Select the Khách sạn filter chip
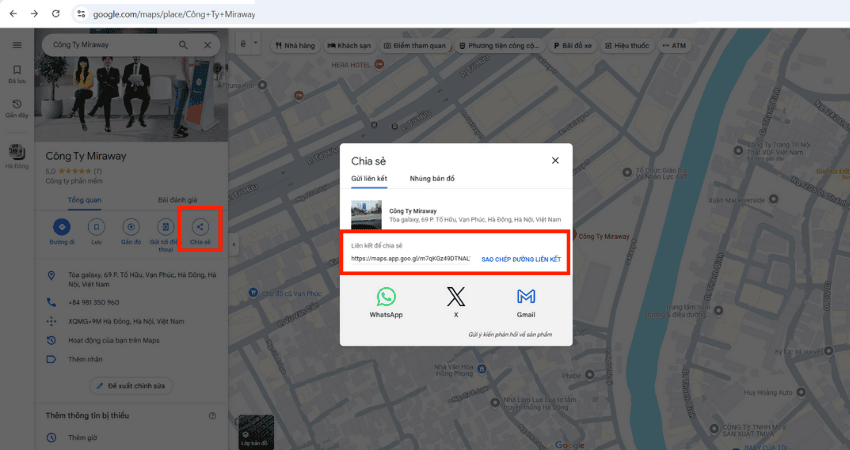 click(349, 46)
